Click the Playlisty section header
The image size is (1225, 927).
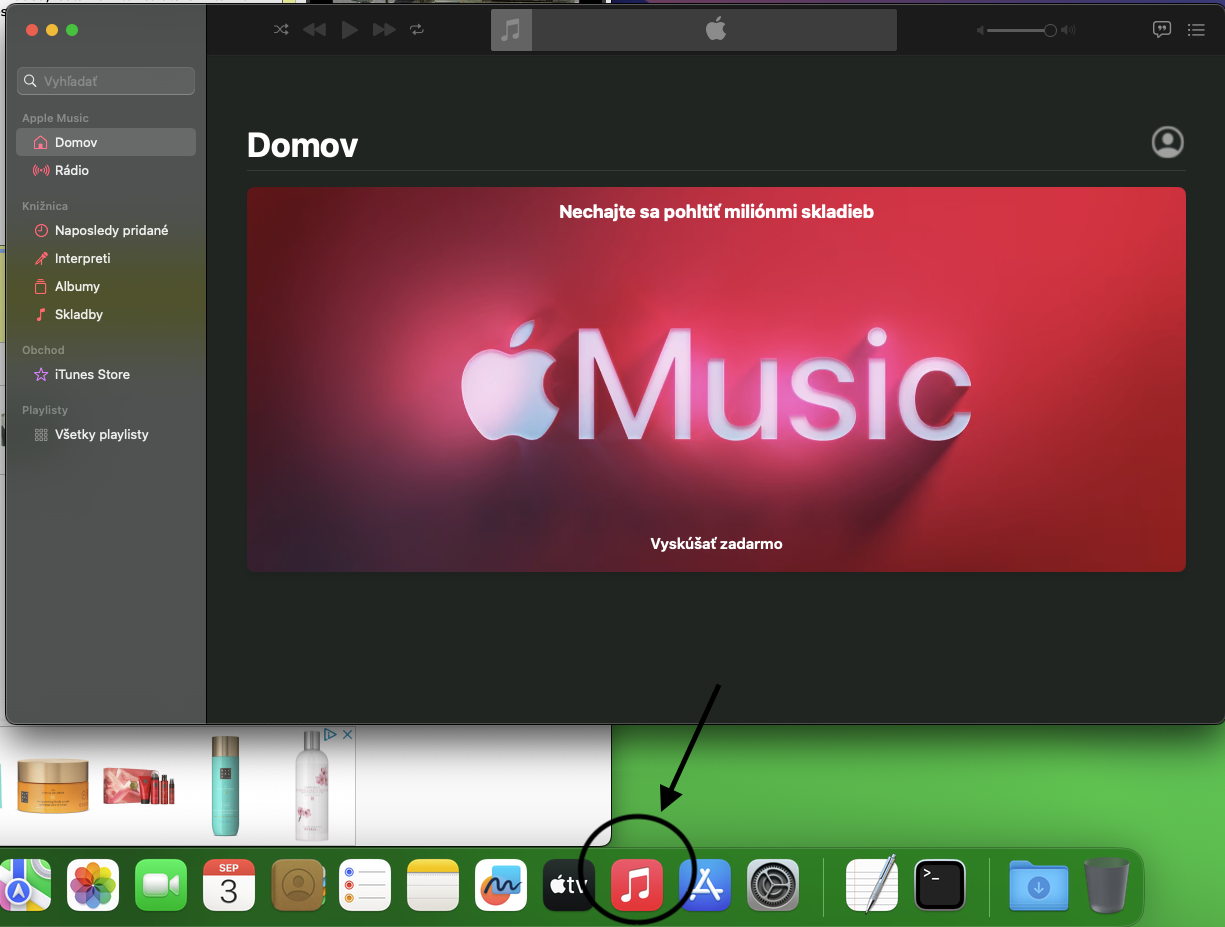pyautogui.click(x=45, y=410)
